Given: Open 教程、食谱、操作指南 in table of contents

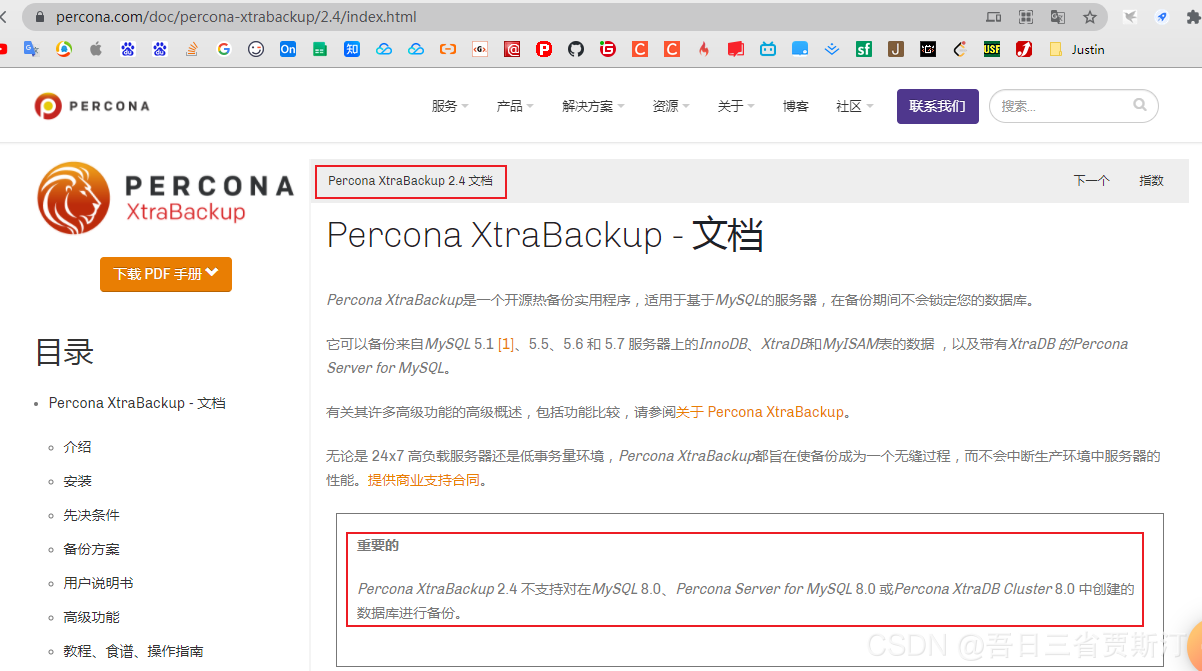Looking at the screenshot, I should click(133, 651).
